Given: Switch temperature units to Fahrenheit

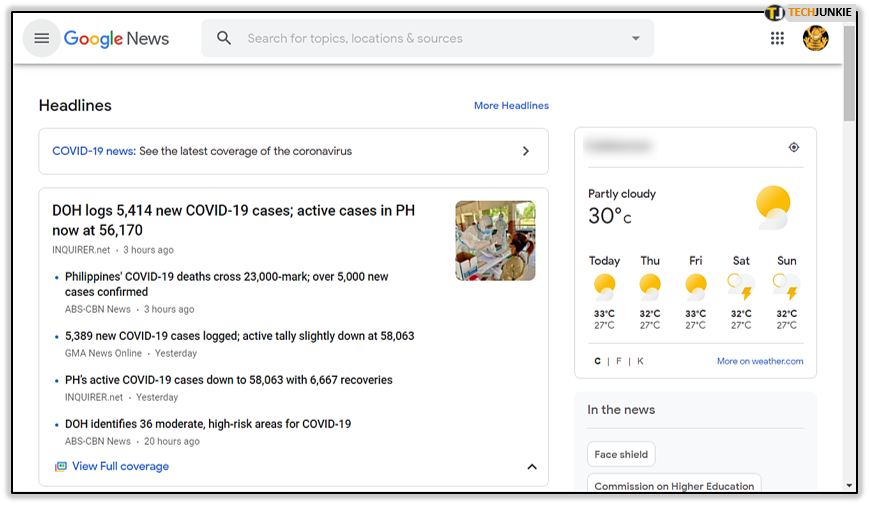Looking at the screenshot, I should [x=618, y=361].
